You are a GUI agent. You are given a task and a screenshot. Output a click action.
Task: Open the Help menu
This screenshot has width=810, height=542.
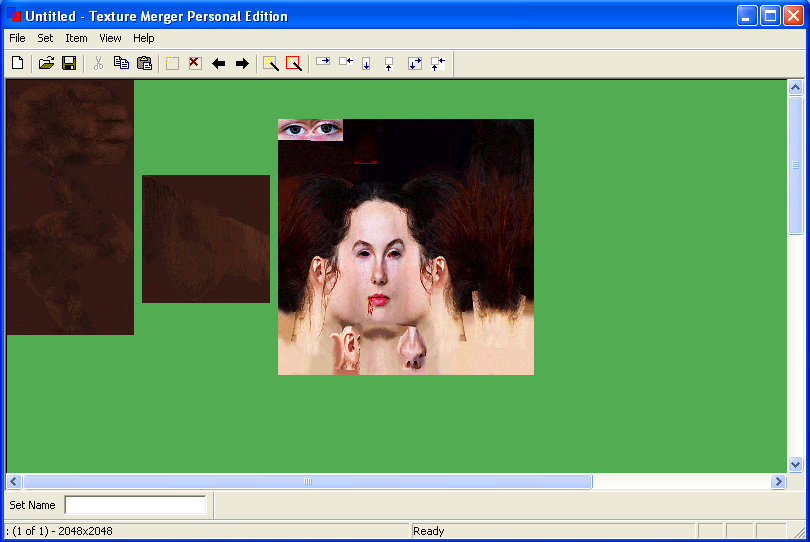coord(144,38)
